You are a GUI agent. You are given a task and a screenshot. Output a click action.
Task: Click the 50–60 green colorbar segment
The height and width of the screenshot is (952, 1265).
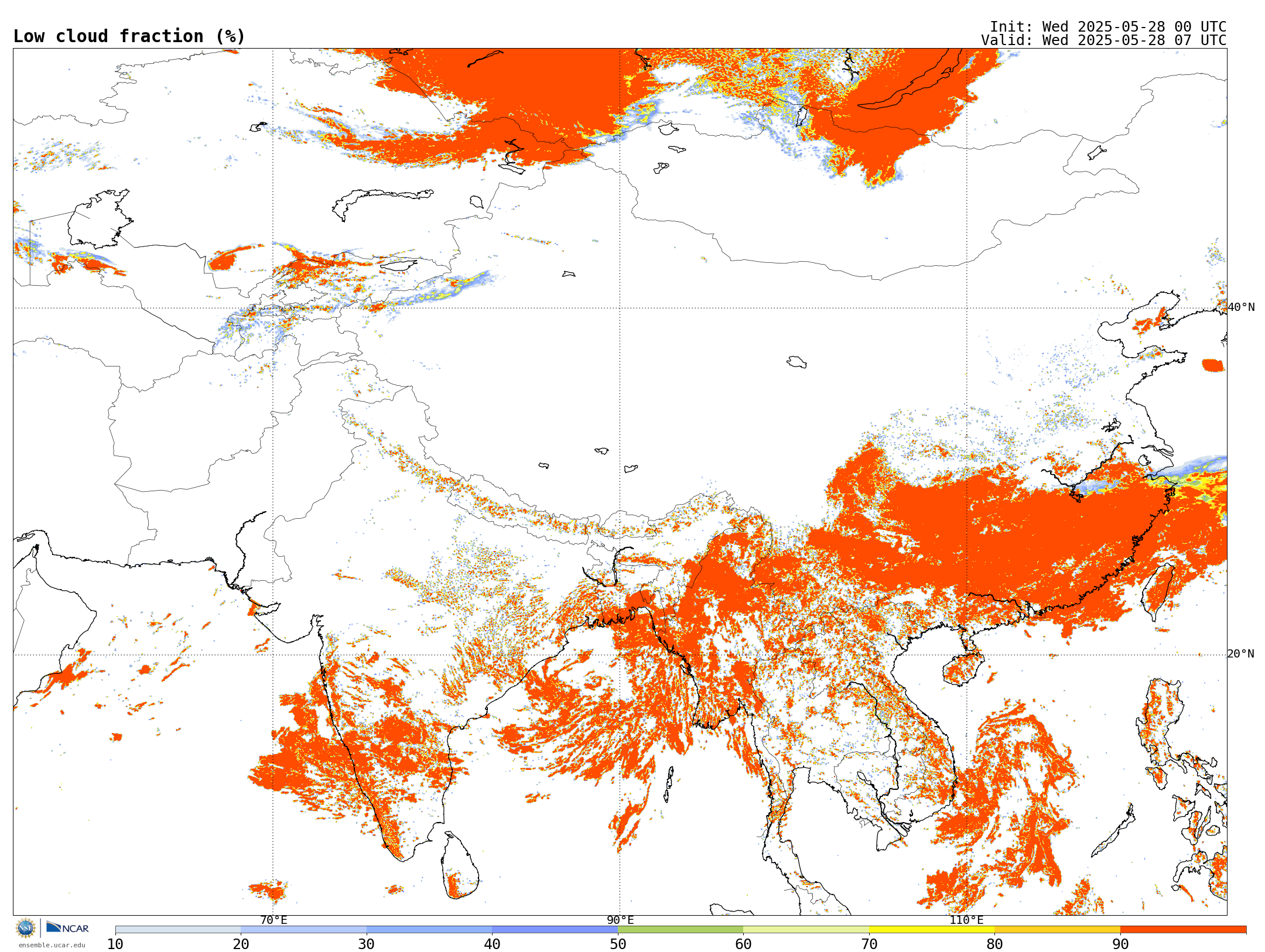pyautogui.click(x=681, y=930)
